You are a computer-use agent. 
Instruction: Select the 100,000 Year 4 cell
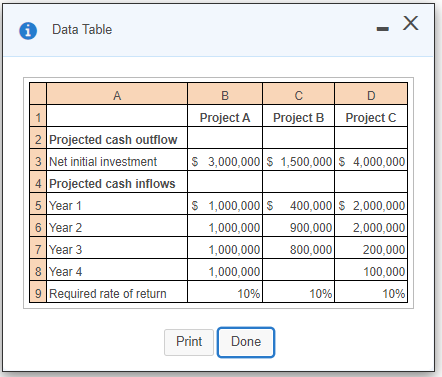(371, 270)
